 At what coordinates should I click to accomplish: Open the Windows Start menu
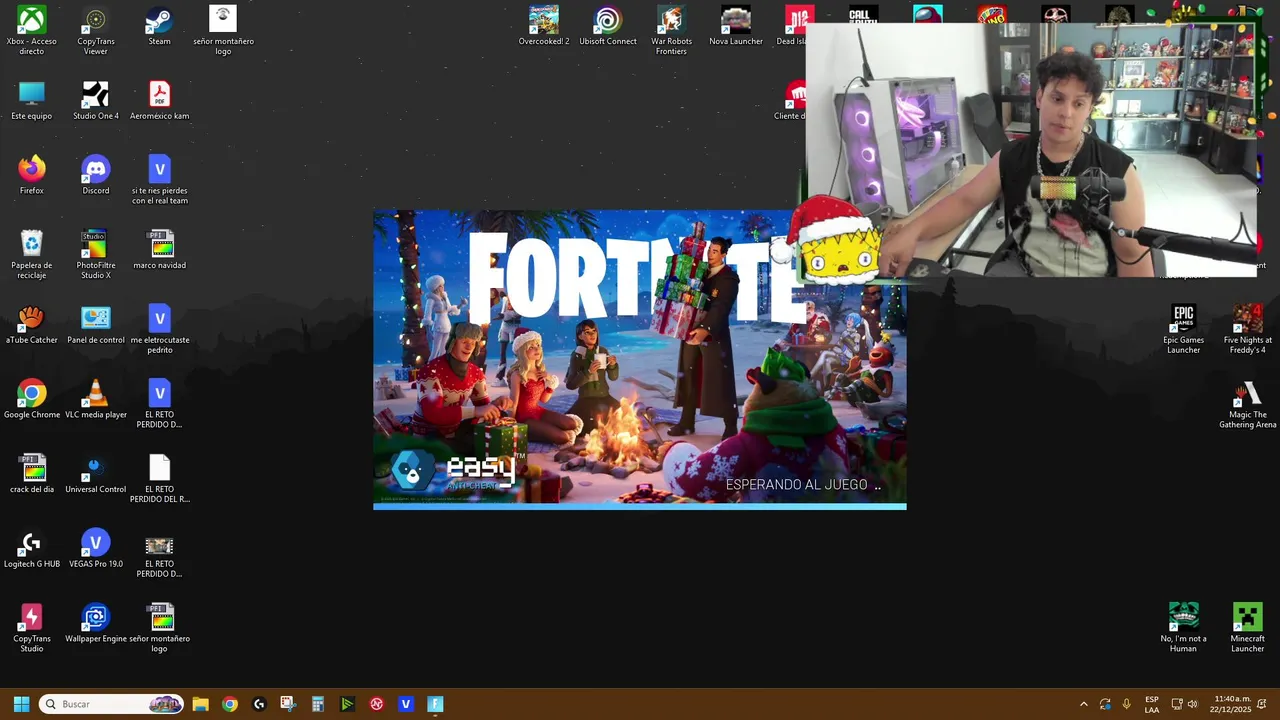(21, 704)
